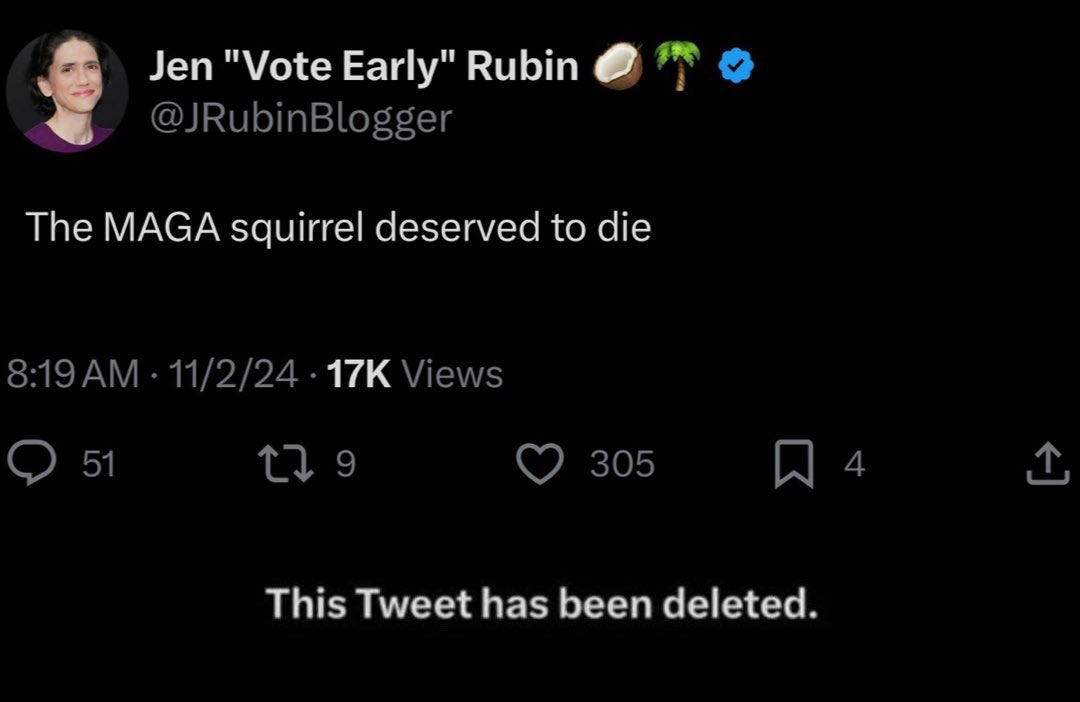Image resolution: width=1080 pixels, height=702 pixels.
Task: Click the 9 reposts count
Action: [345, 464]
